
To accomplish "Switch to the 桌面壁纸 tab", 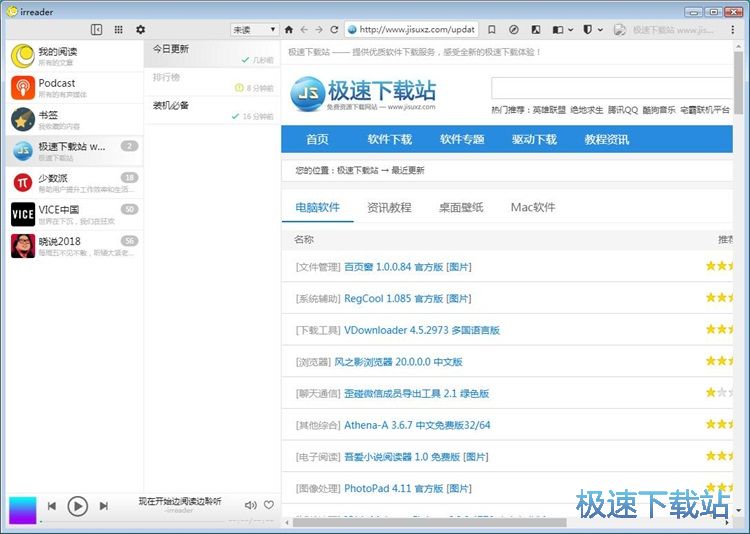I will 461,207.
